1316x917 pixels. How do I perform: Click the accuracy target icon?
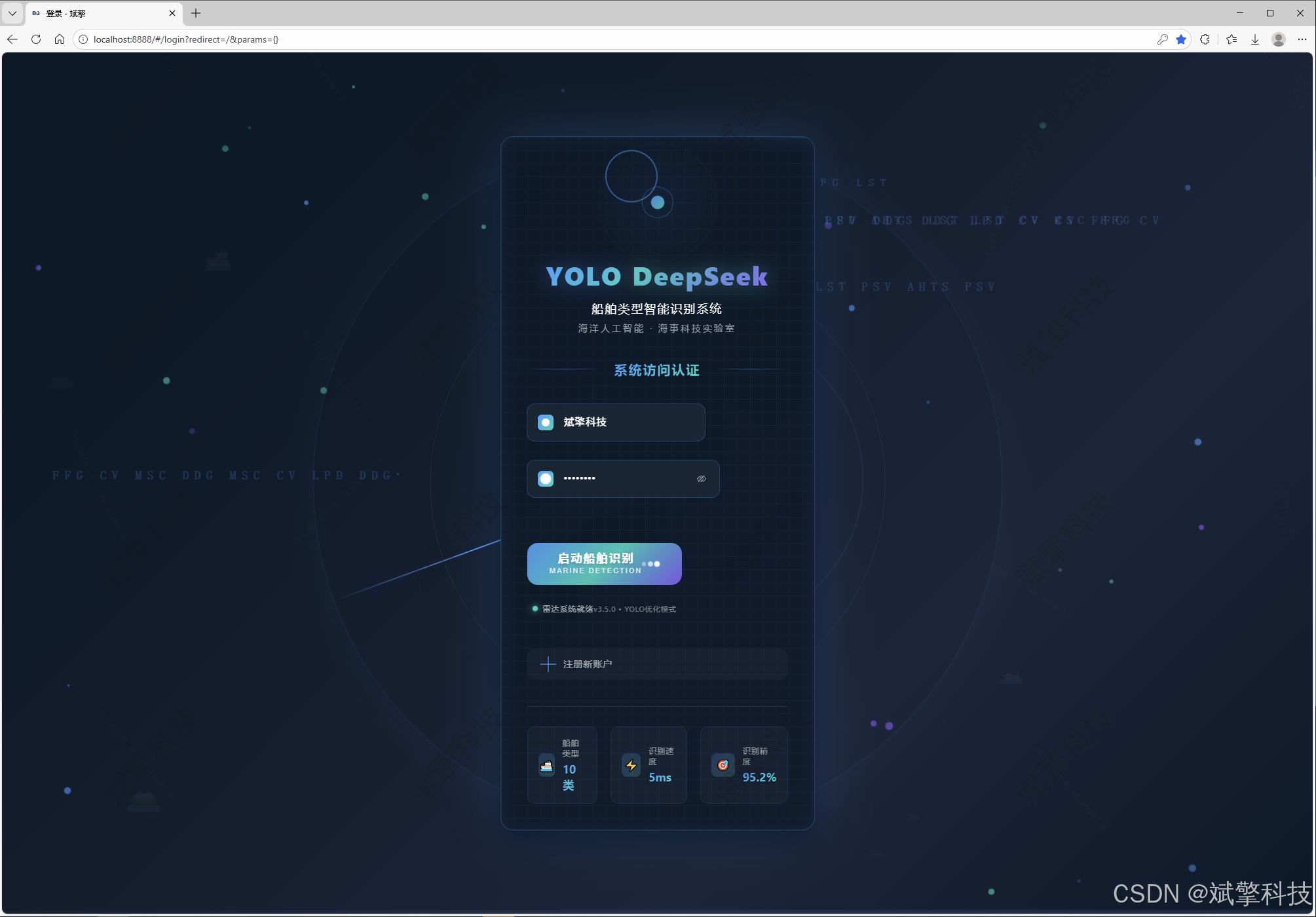[x=723, y=765]
